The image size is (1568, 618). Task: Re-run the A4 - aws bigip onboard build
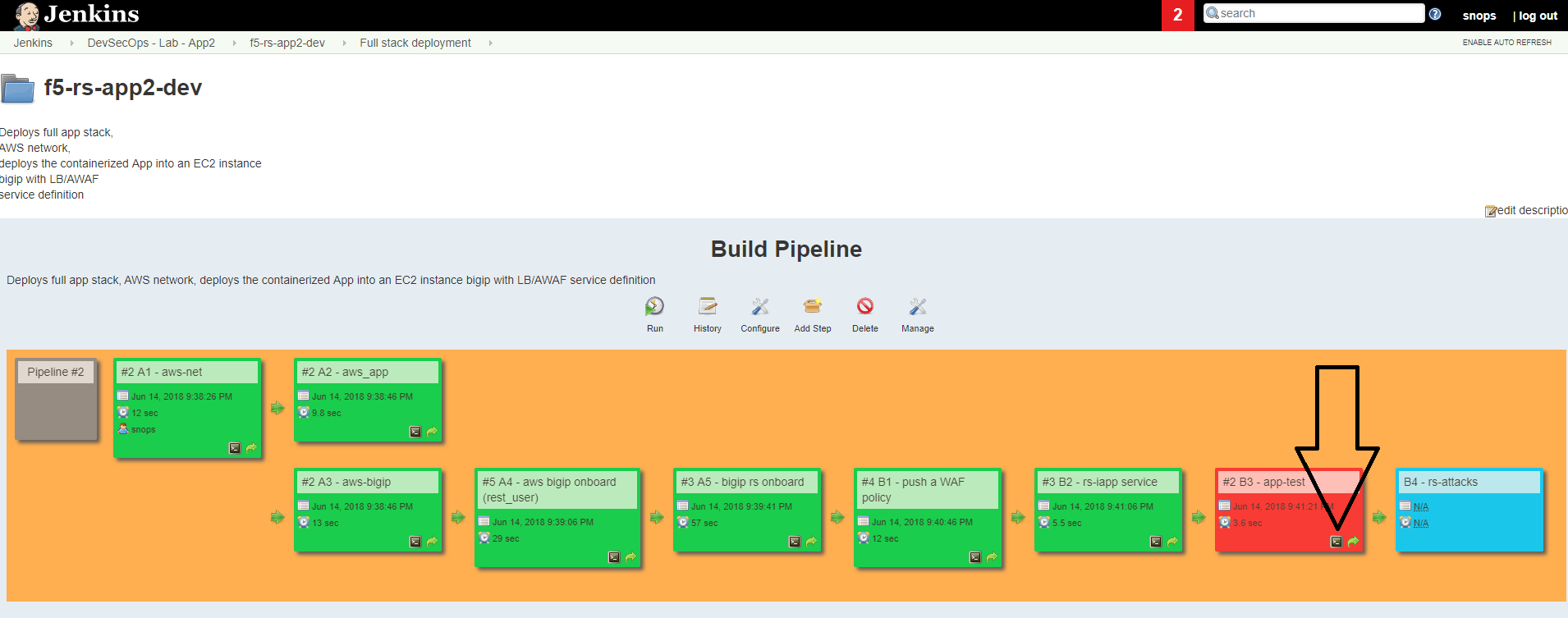[630, 557]
